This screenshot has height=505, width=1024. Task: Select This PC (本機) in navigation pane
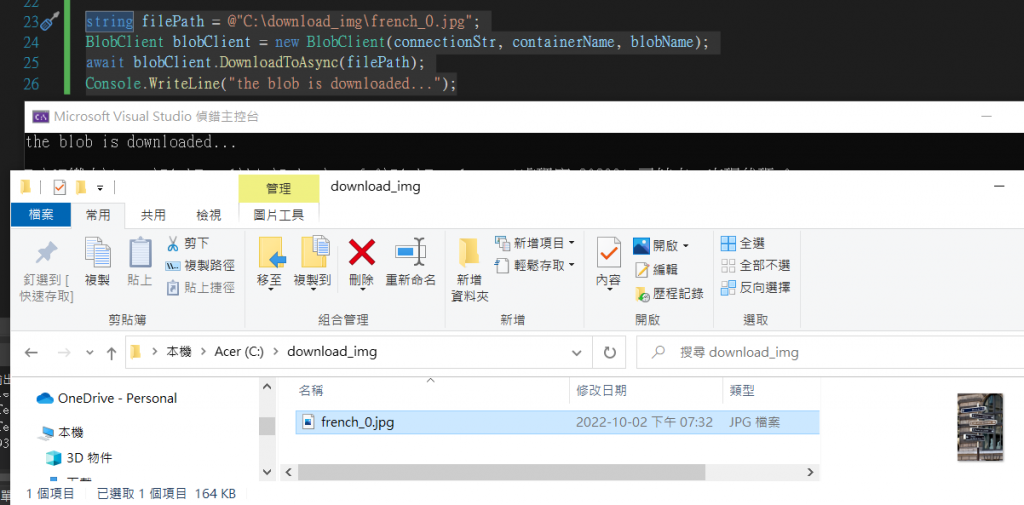pyautogui.click(x=61, y=432)
